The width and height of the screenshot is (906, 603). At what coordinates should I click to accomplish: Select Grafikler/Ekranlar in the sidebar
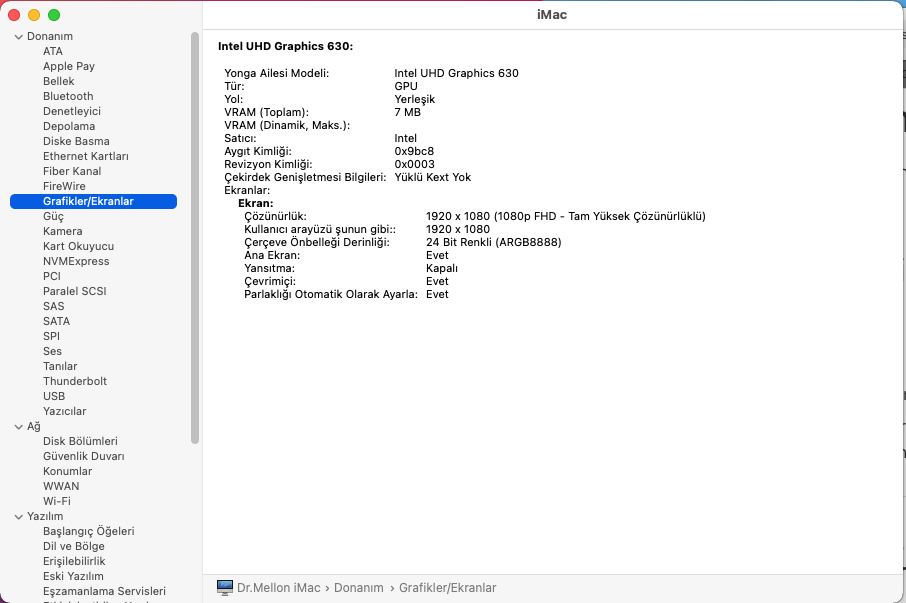[x=88, y=202]
